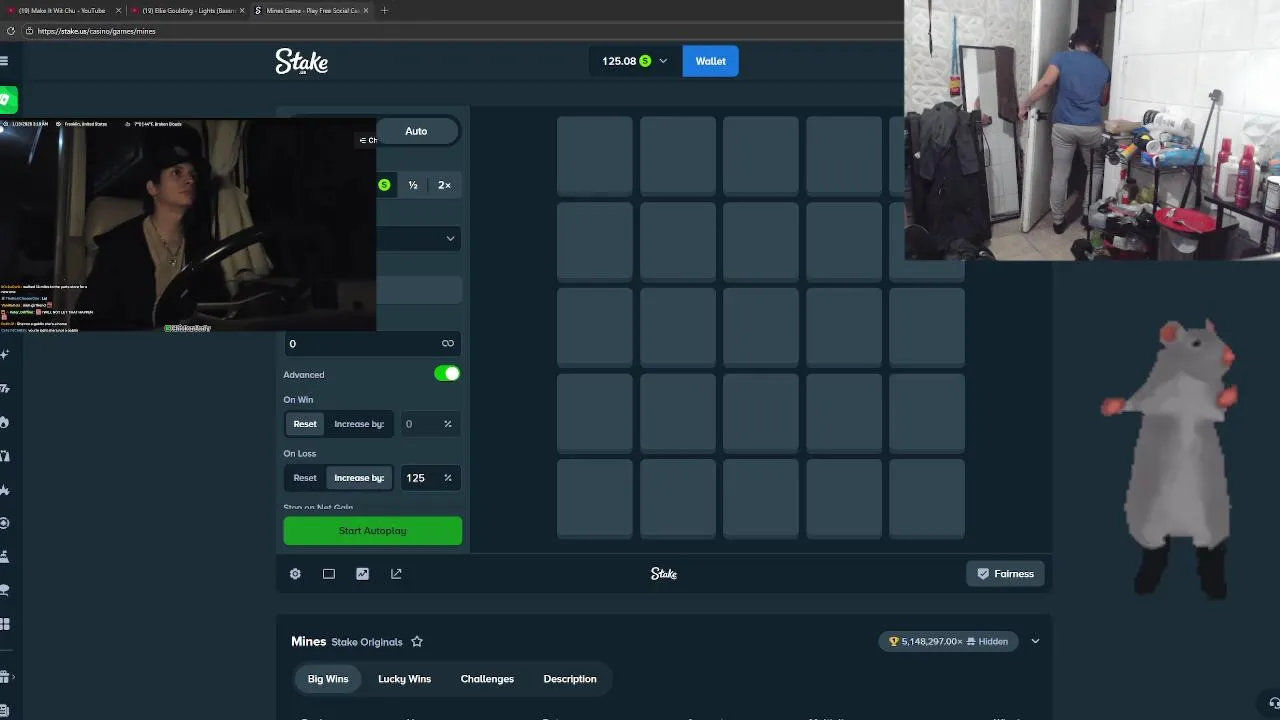Reload the browser page
This screenshot has height=720, width=1280.
tap(11, 31)
